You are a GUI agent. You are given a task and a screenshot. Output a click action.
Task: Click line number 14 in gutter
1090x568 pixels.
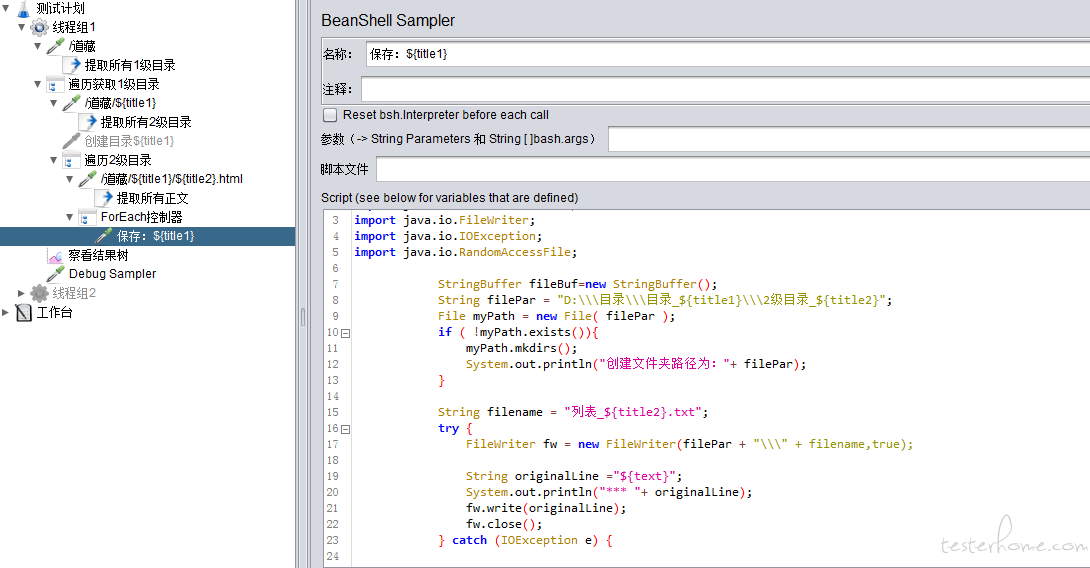point(333,396)
